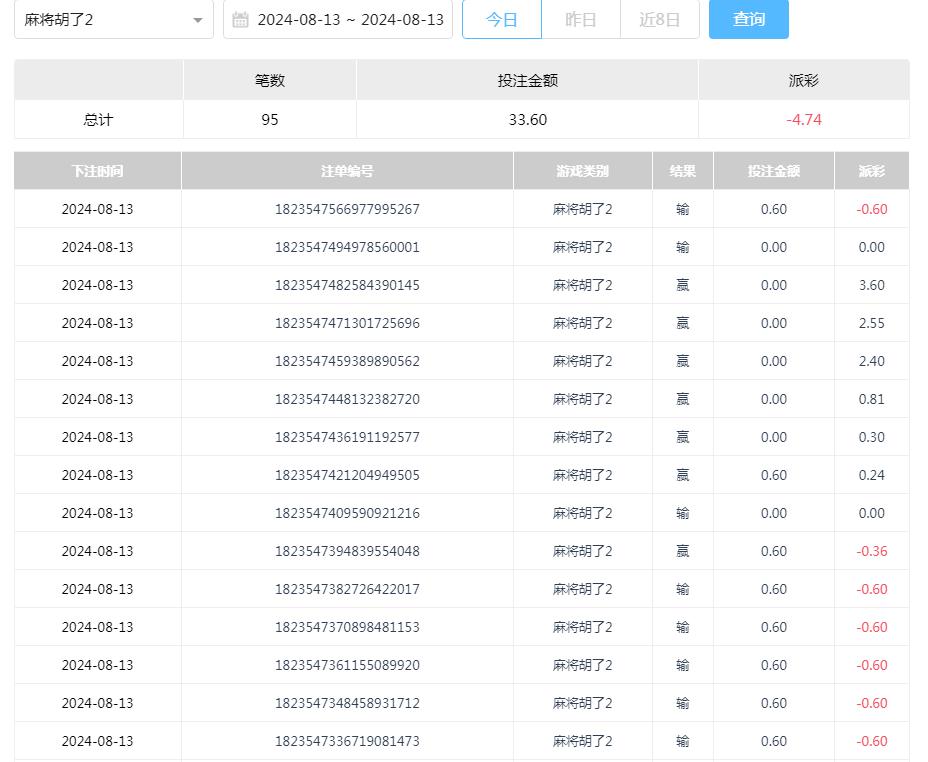The height and width of the screenshot is (762, 928).
Task: Select order number 1823547566977995267
Action: pyautogui.click(x=345, y=209)
